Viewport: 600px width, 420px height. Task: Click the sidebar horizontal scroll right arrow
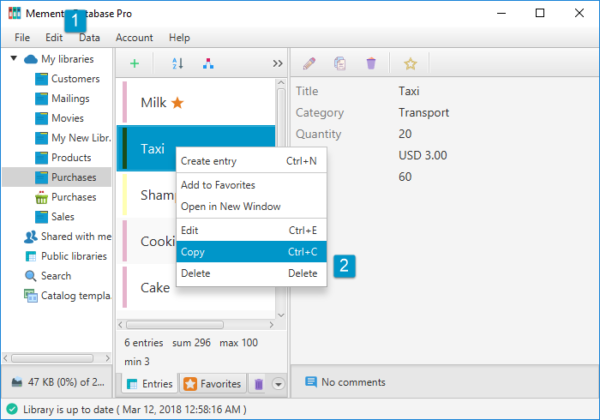(108, 358)
